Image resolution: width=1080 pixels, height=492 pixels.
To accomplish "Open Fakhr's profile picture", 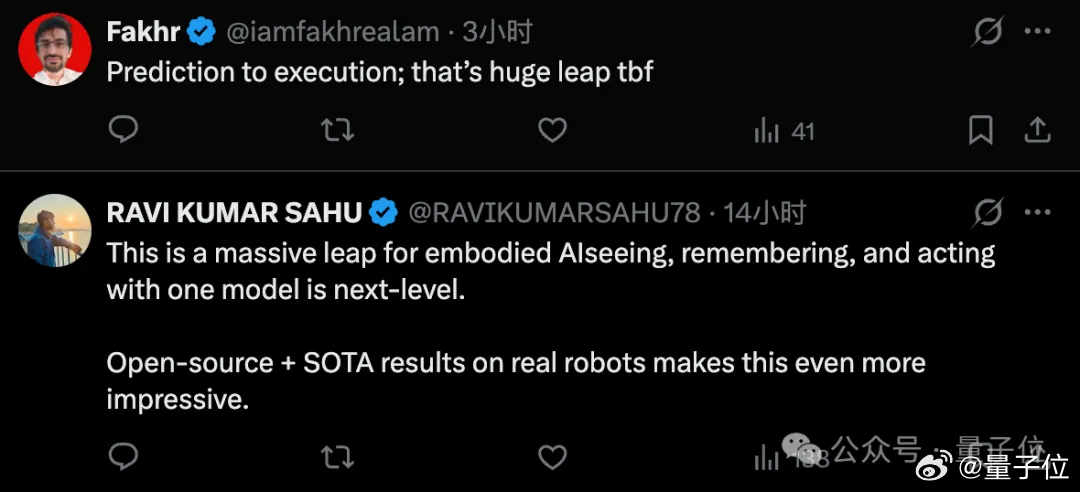I will point(56,50).
